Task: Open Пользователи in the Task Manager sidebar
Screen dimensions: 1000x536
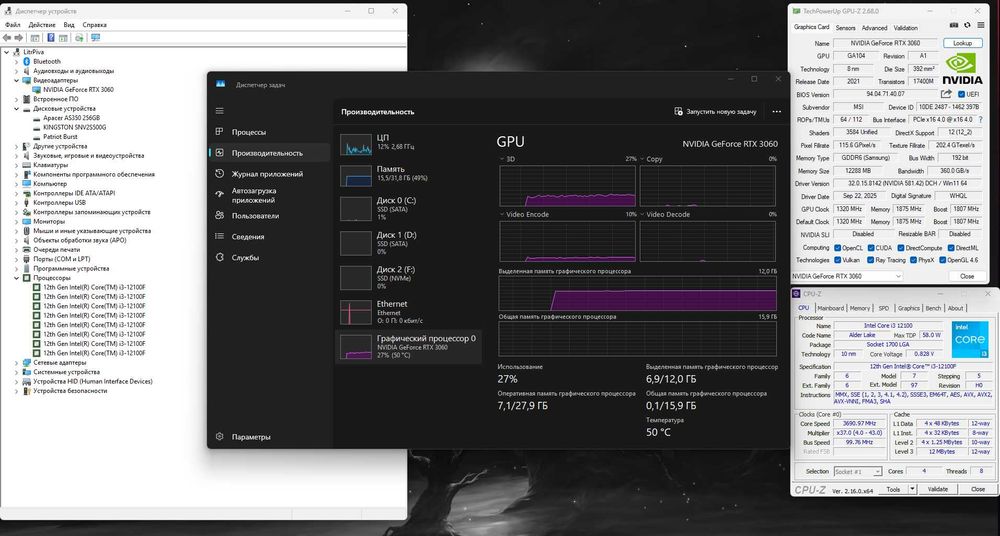Action: (x=268, y=216)
